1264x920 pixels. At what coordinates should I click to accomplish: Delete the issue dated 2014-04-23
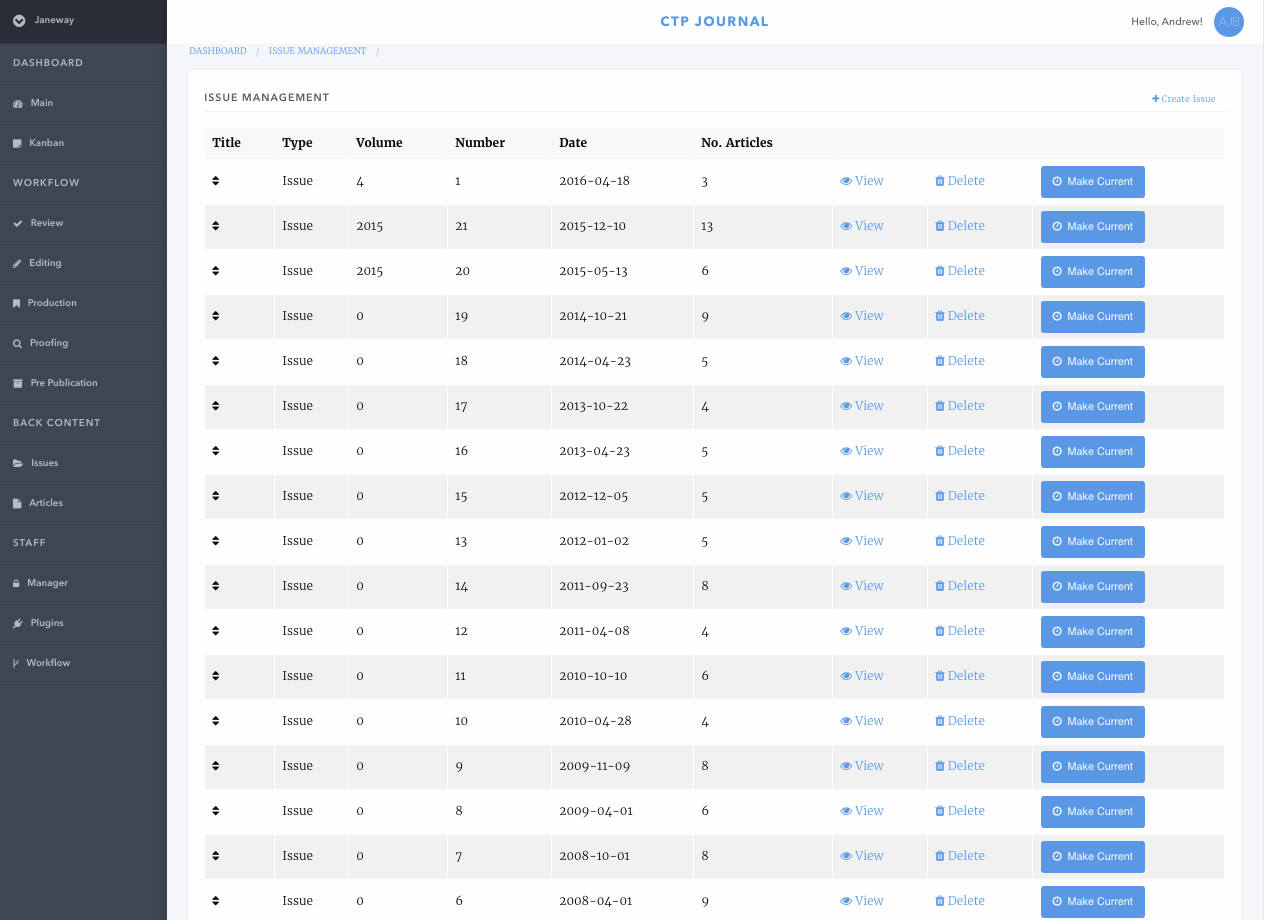tap(960, 361)
